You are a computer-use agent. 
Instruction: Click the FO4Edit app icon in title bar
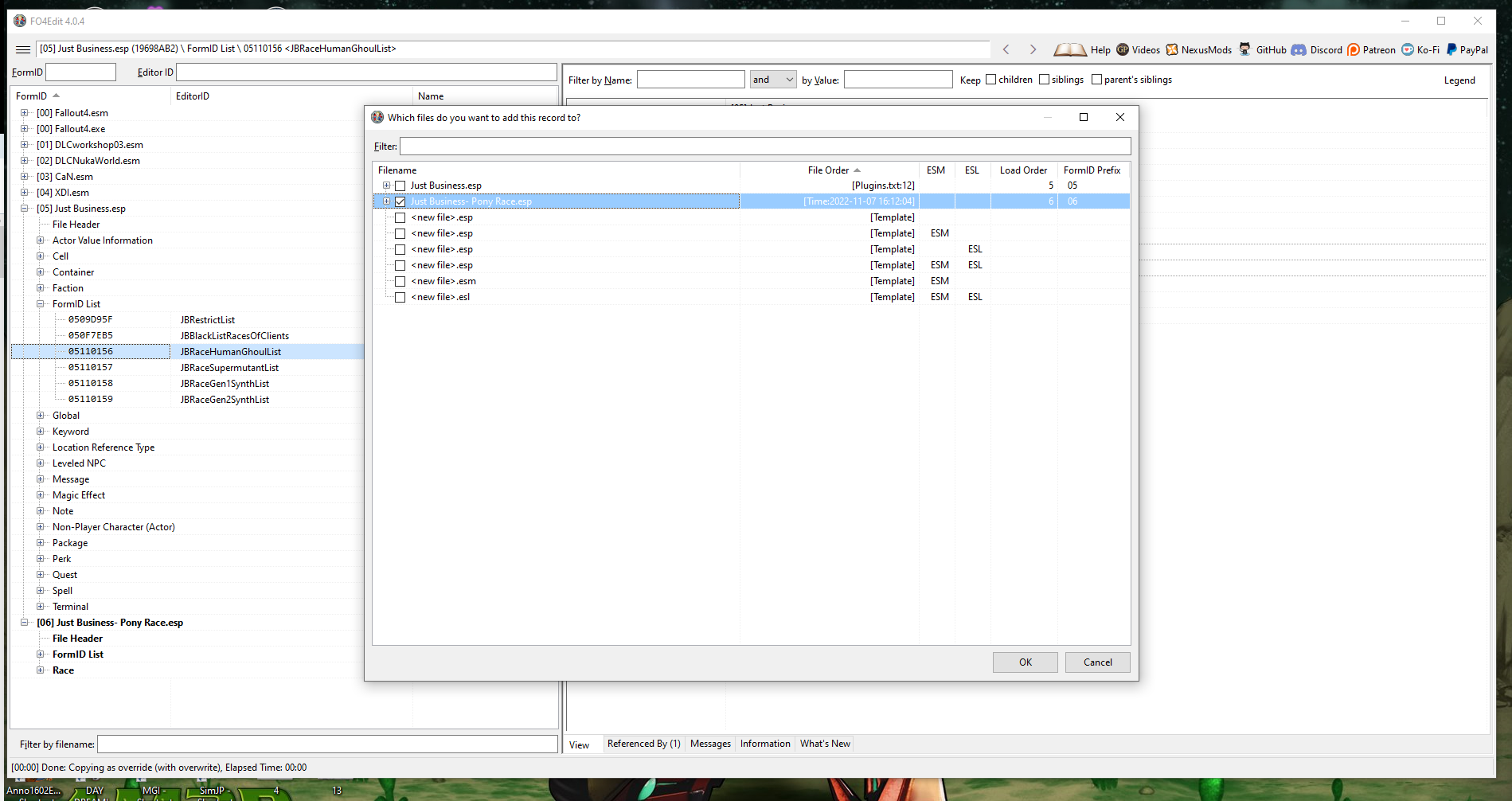tap(20, 21)
